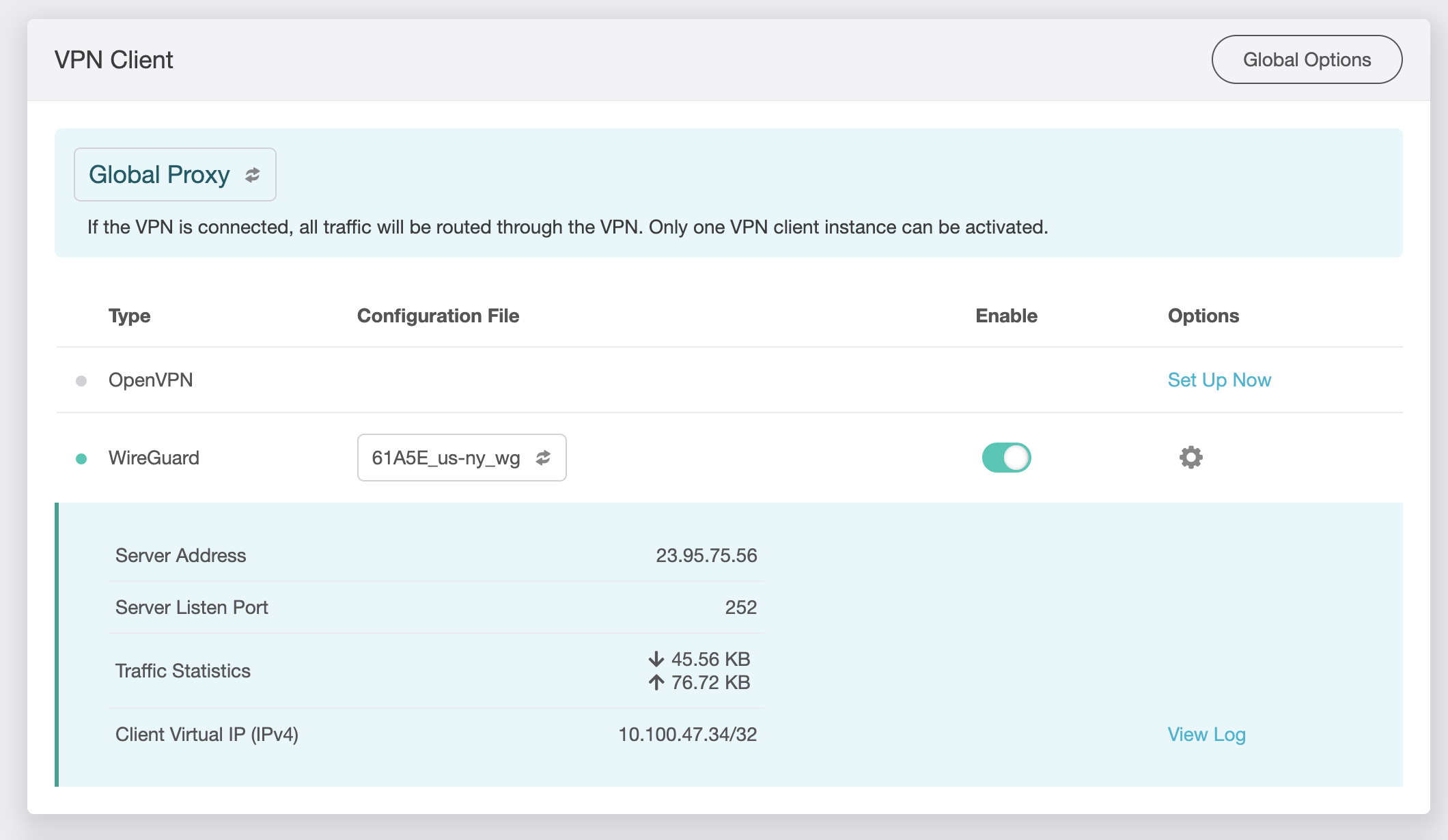
Task: Click the download arrow in Traffic Statistics
Action: click(656, 659)
